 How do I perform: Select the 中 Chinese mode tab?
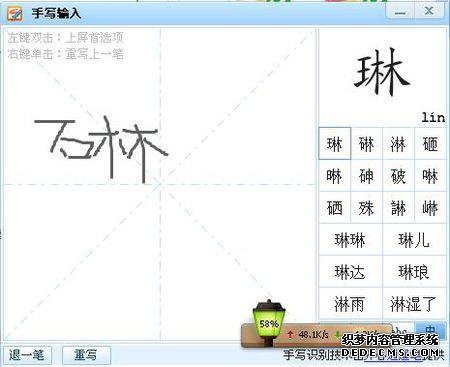point(430,330)
